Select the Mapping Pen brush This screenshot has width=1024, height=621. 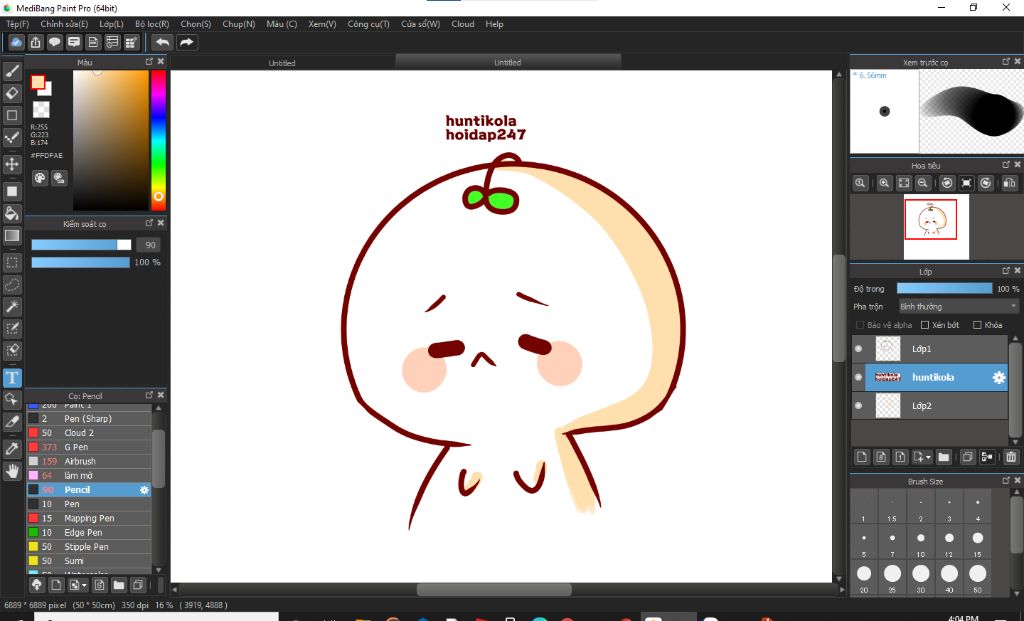[x=89, y=518]
